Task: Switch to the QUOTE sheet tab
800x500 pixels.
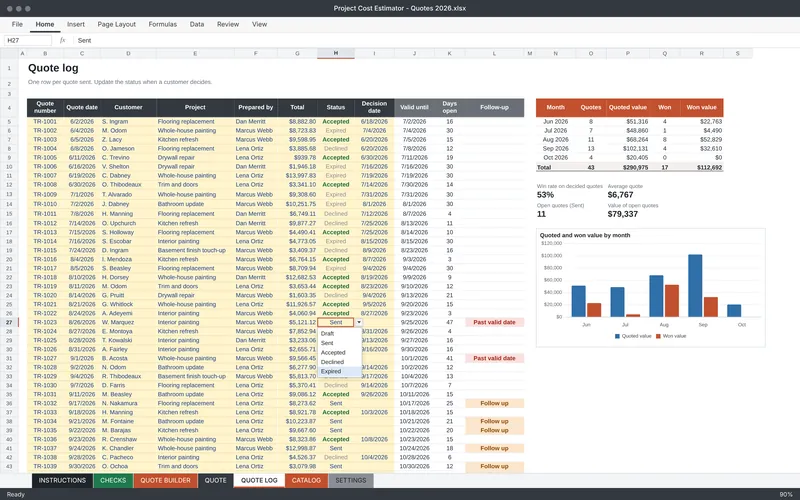Action: 215,481
